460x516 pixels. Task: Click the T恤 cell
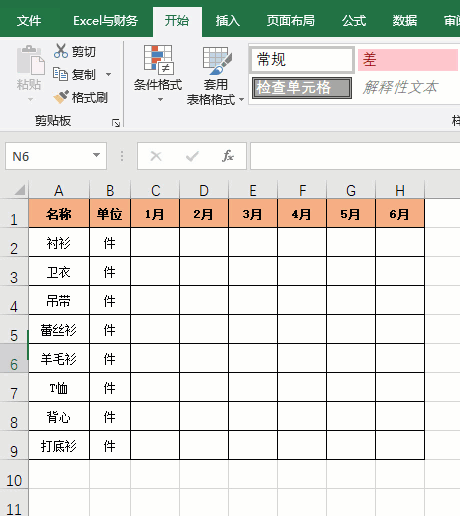tap(59, 387)
